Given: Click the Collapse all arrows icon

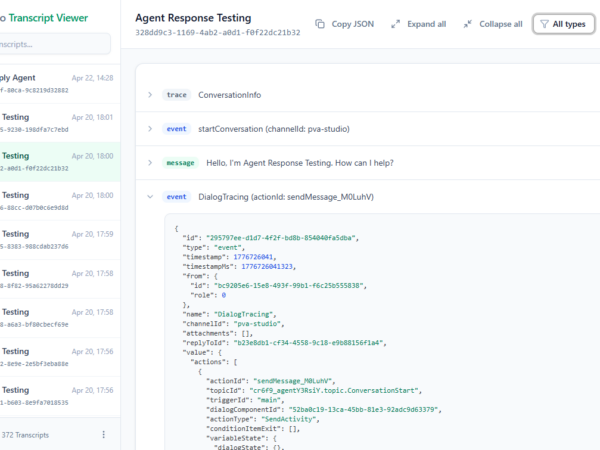Looking at the screenshot, I should point(468,24).
